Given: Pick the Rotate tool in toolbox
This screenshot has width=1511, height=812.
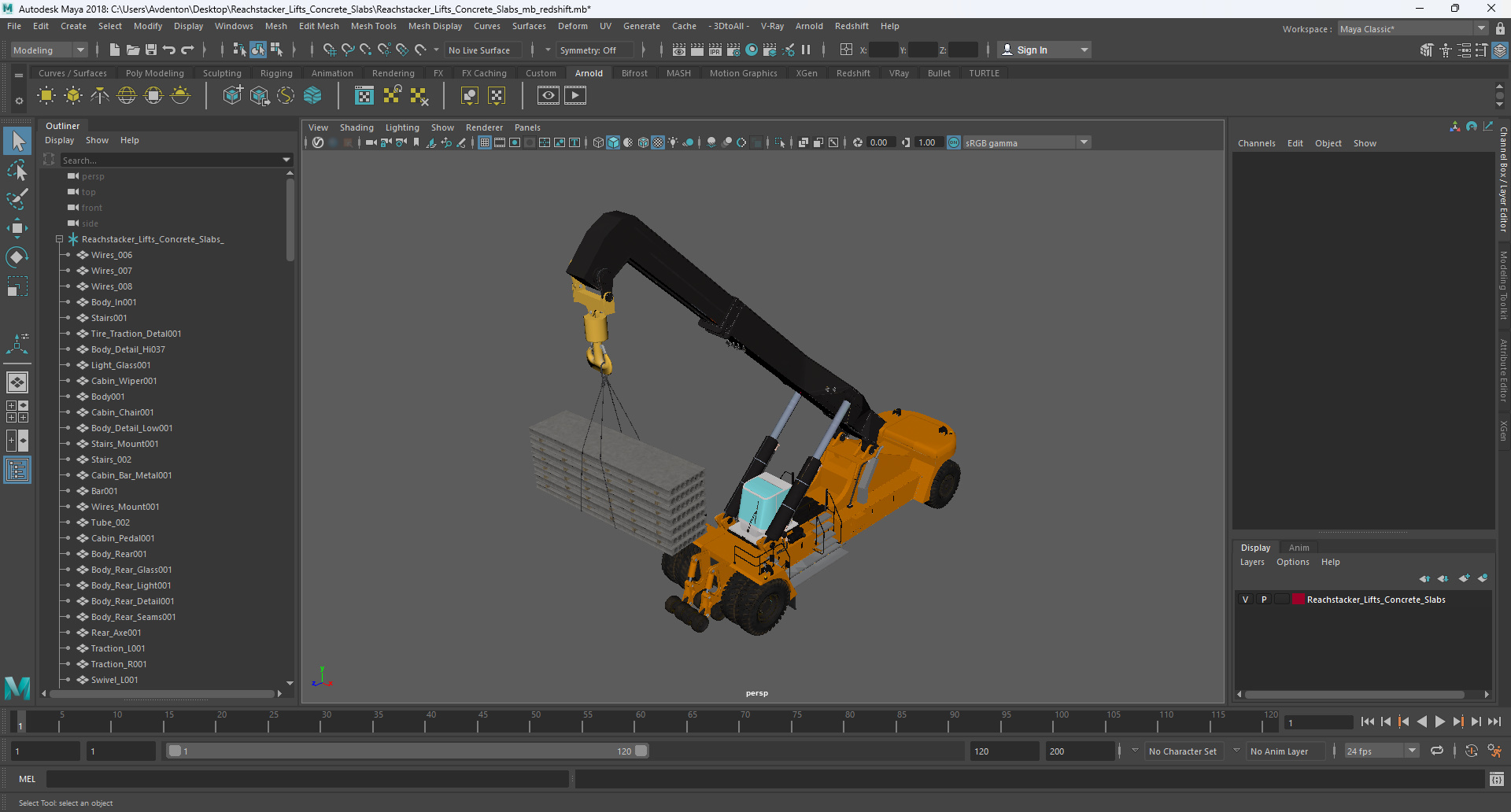Looking at the screenshot, I should coord(17,257).
